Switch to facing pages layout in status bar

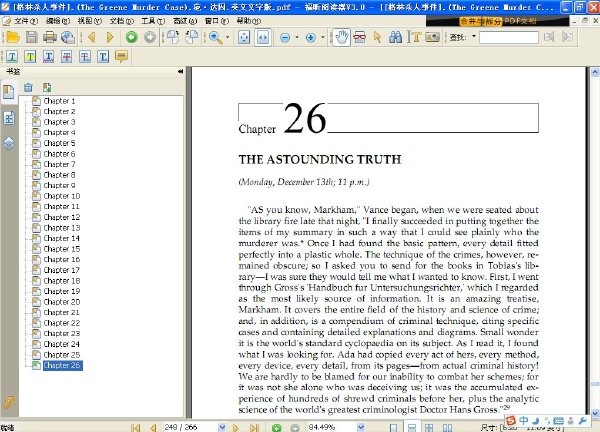pyautogui.click(x=447, y=427)
